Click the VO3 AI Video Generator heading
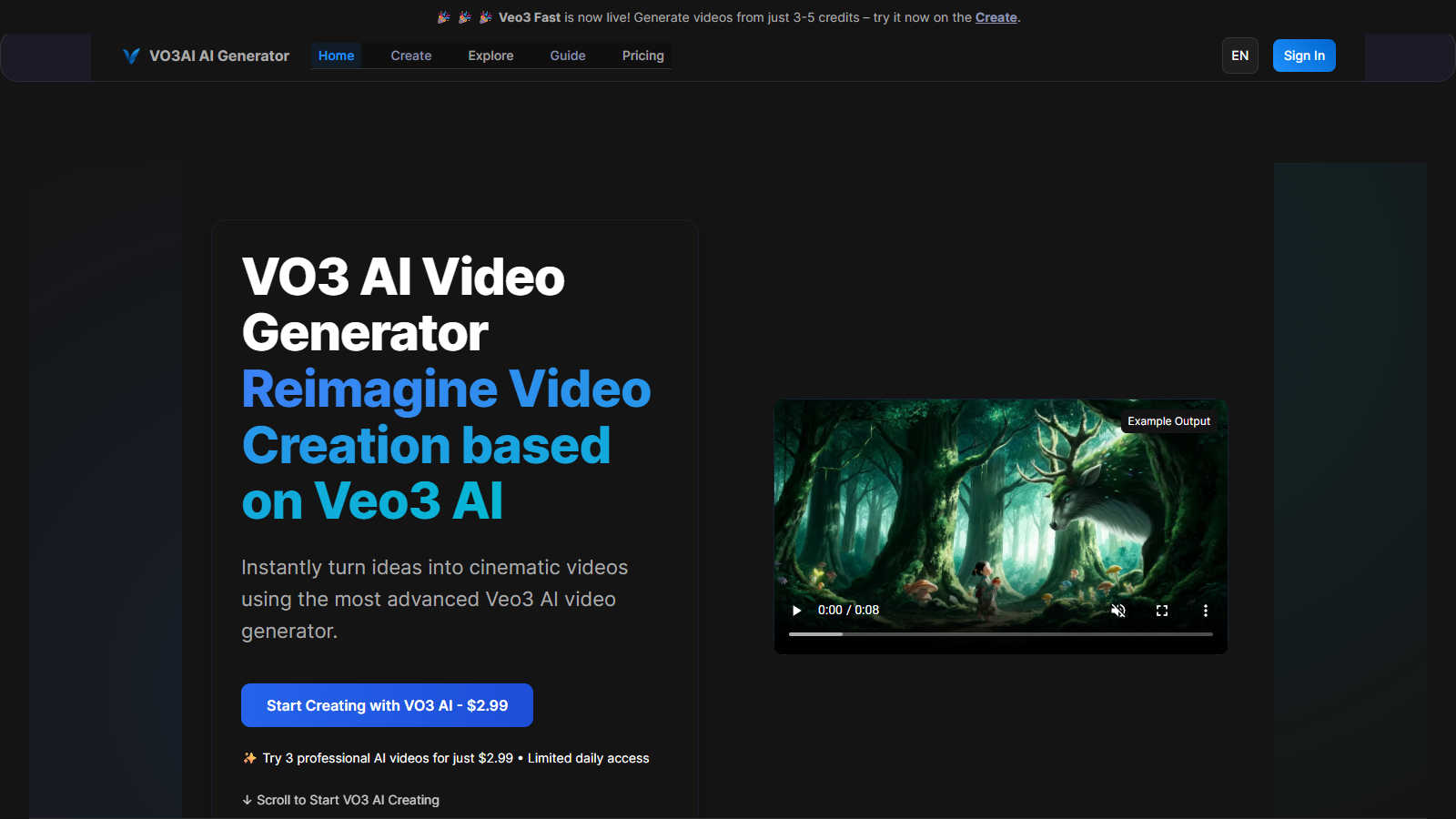 click(403, 304)
